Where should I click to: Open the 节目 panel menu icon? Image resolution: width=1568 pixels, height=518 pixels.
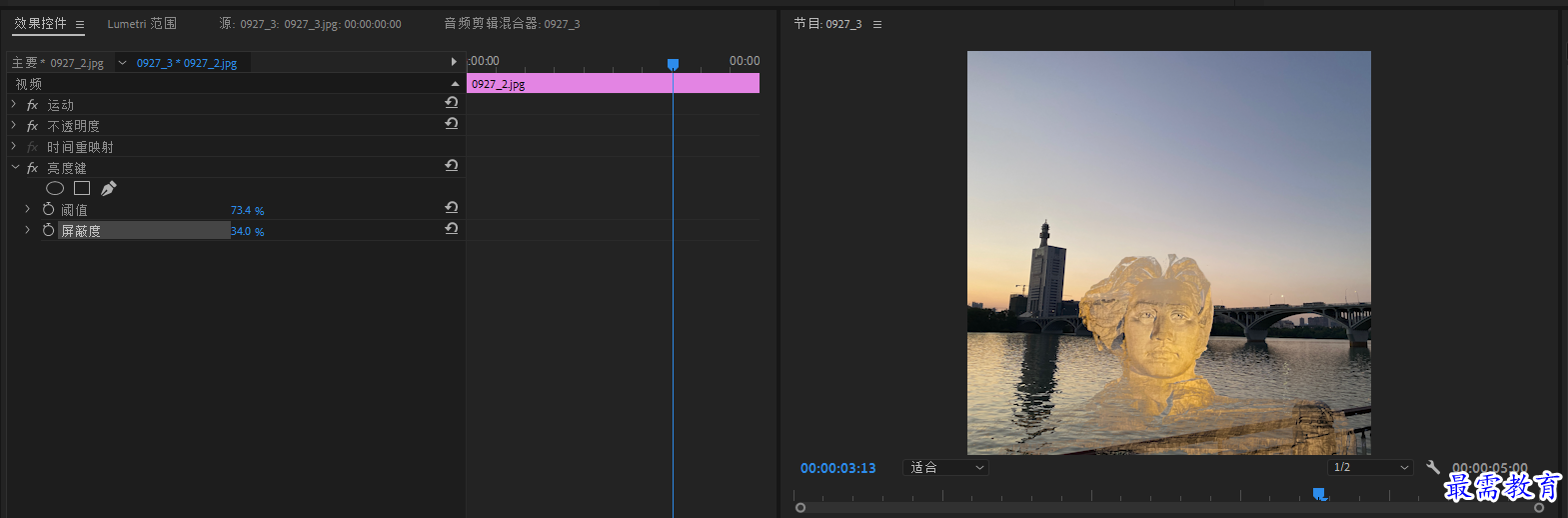coord(877,24)
